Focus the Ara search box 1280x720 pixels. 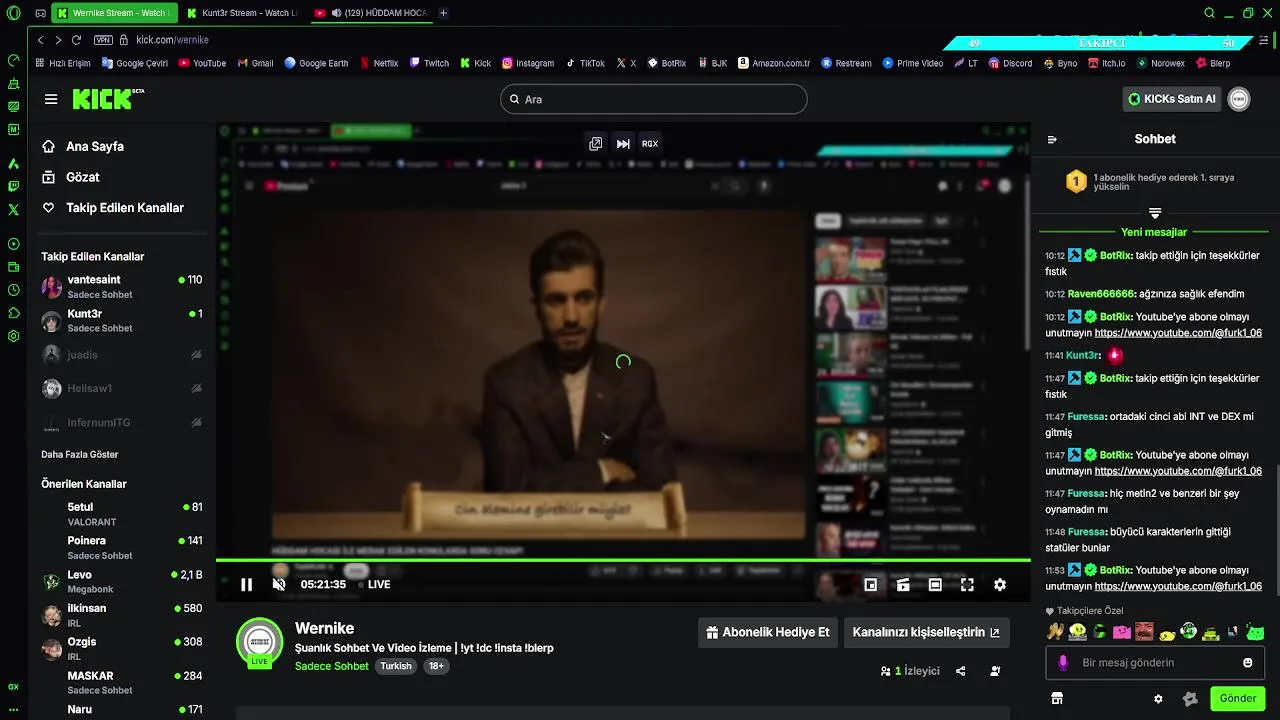(653, 99)
